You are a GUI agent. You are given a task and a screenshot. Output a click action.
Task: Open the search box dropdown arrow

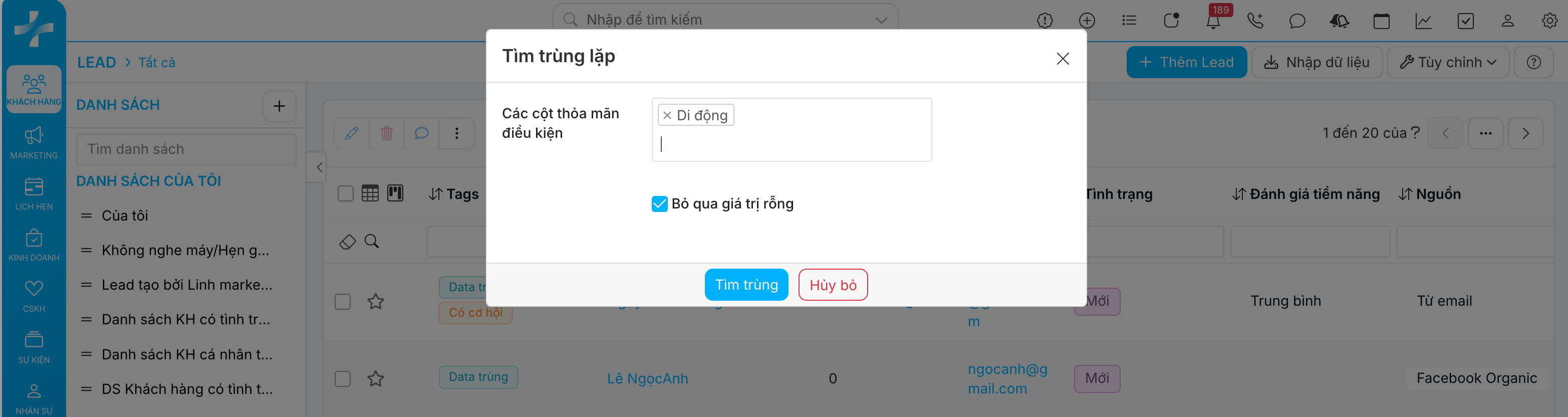click(881, 20)
